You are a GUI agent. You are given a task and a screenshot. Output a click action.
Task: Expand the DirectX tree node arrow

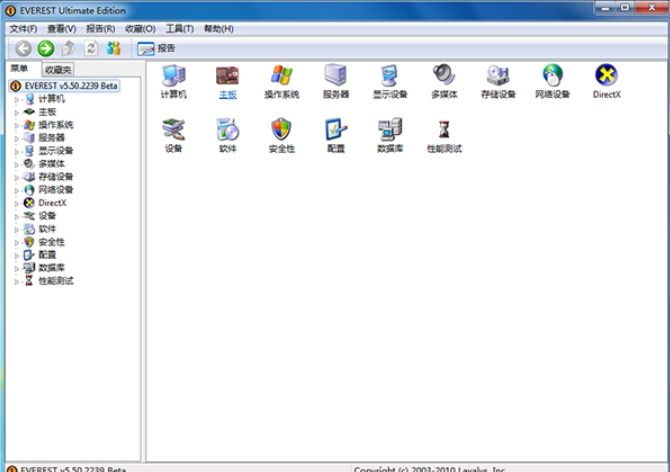(x=17, y=203)
